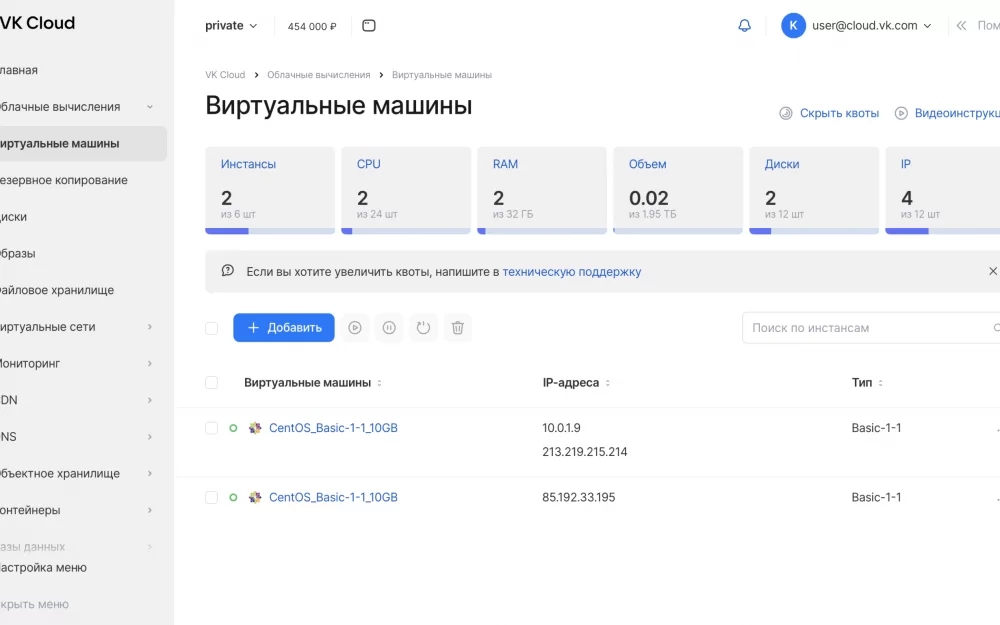The image size is (1000, 625).
Task: Pause virtual machines via the pause icon
Action: coord(389,327)
